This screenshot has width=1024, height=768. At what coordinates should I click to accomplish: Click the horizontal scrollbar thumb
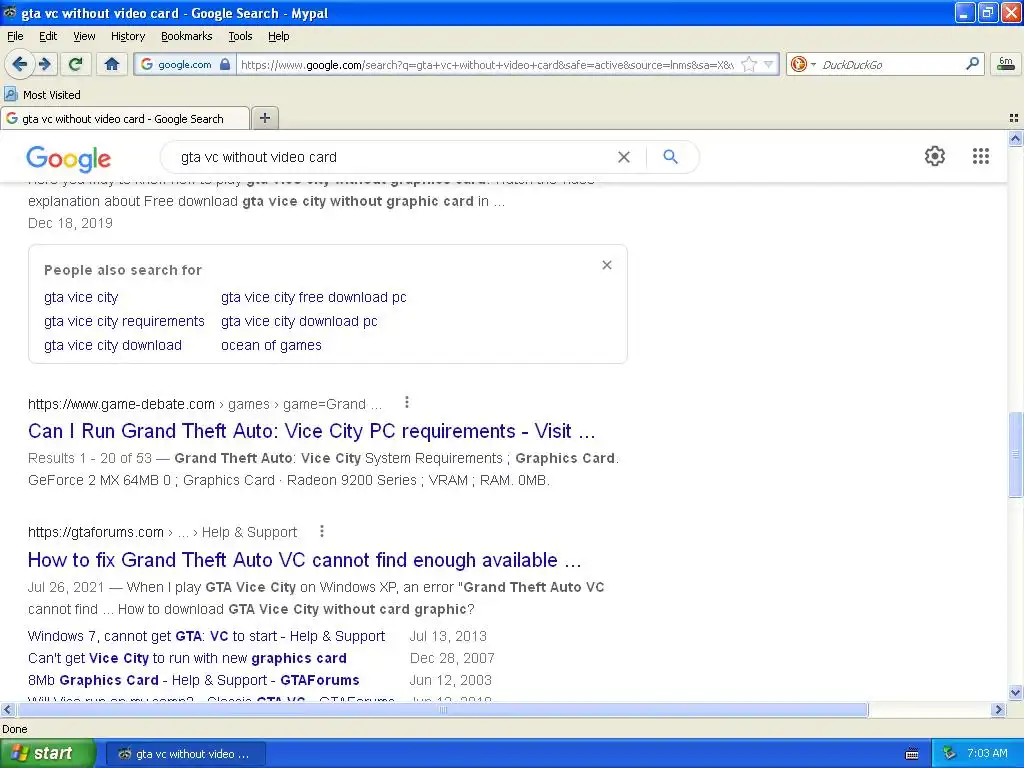pos(441,709)
